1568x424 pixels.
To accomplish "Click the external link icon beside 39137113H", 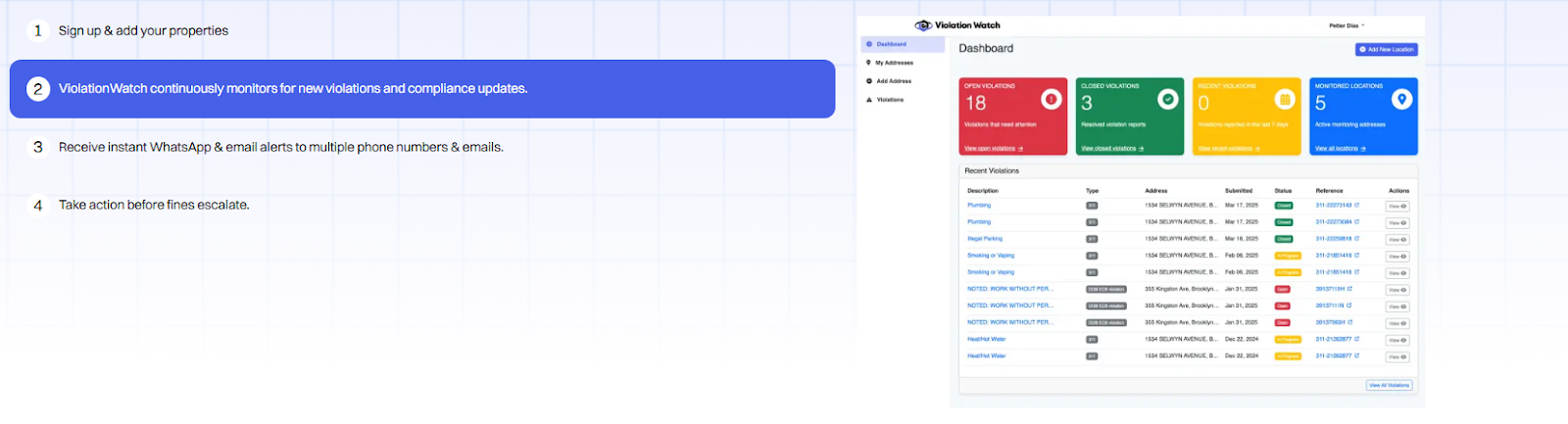I will click(x=1350, y=289).
